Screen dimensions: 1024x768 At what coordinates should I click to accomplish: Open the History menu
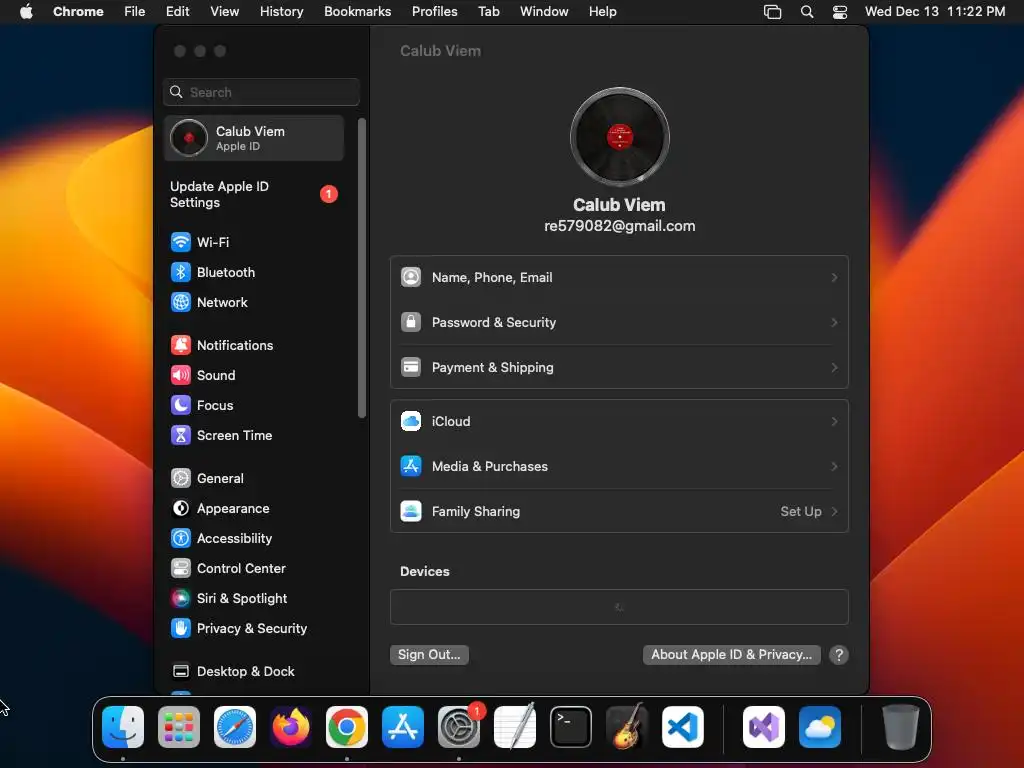281,12
